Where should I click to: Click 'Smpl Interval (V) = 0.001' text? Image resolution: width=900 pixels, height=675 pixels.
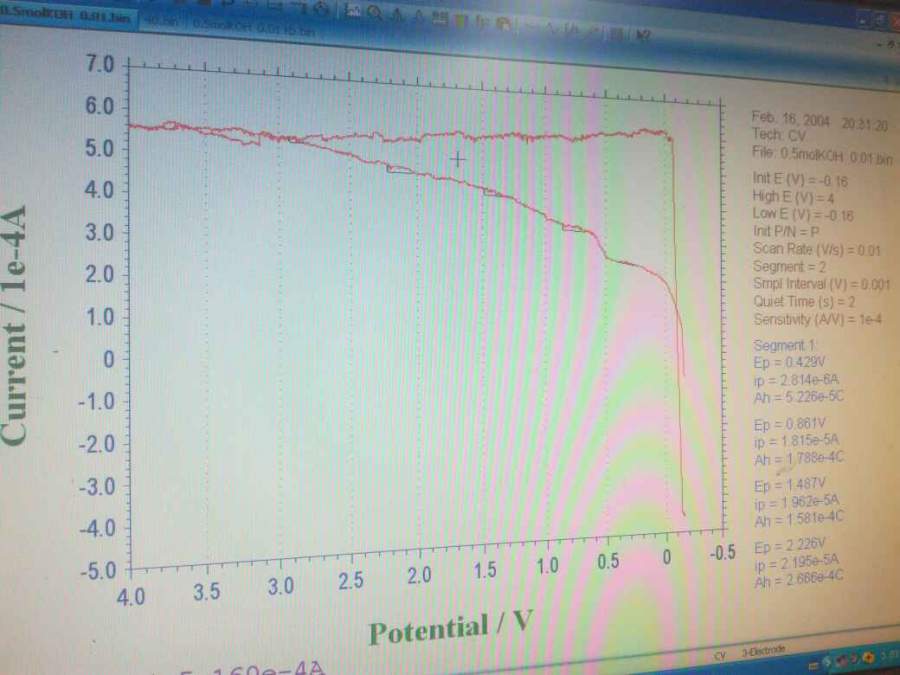click(821, 284)
